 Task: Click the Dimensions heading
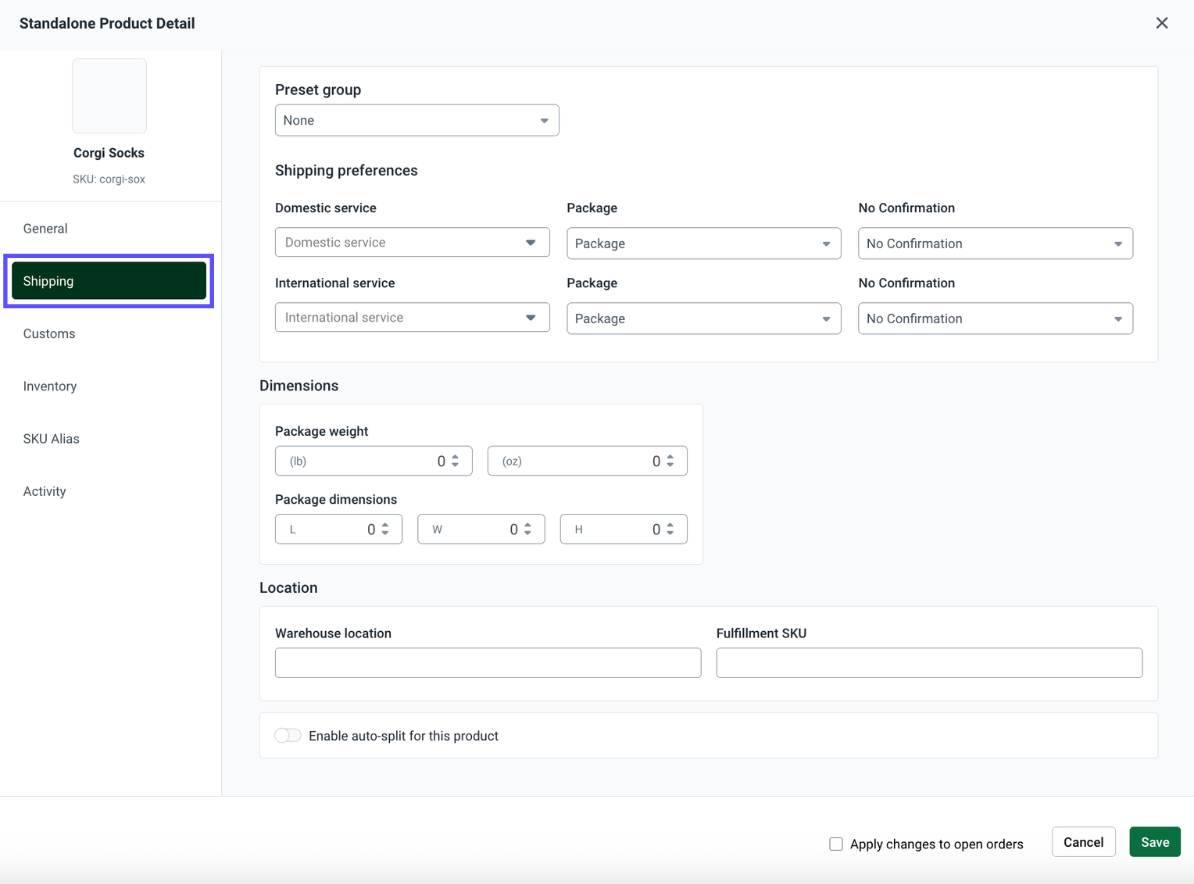(298, 385)
